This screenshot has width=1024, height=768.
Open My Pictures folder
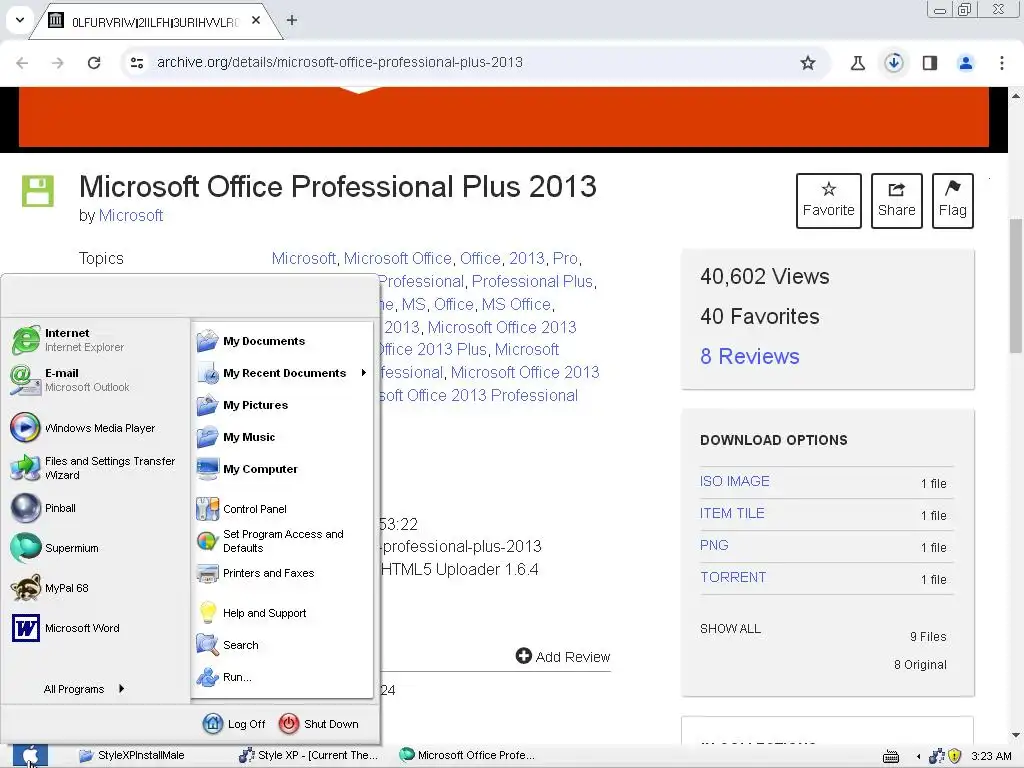242,405
